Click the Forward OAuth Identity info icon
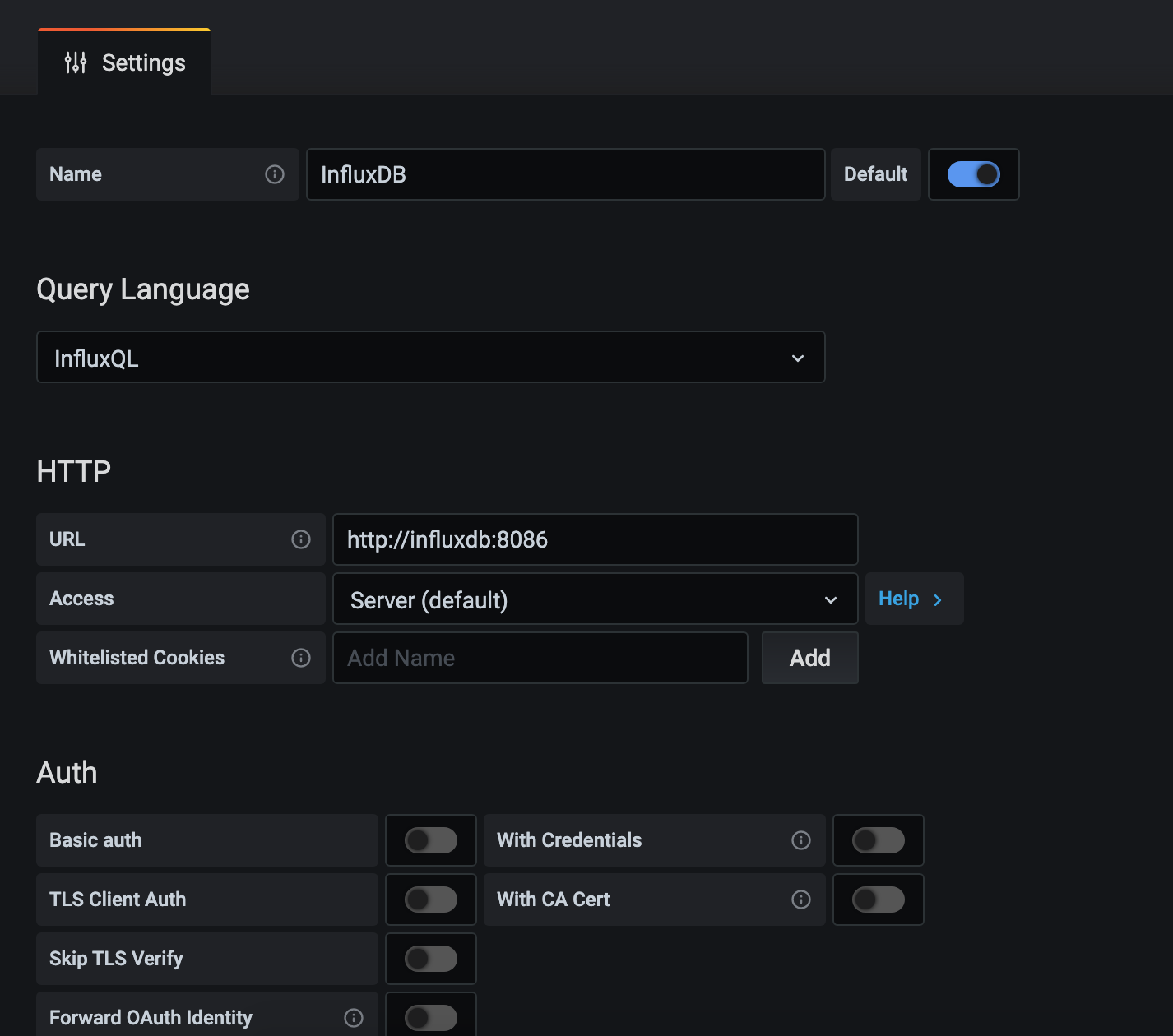Image resolution: width=1173 pixels, height=1036 pixels. click(x=354, y=1018)
